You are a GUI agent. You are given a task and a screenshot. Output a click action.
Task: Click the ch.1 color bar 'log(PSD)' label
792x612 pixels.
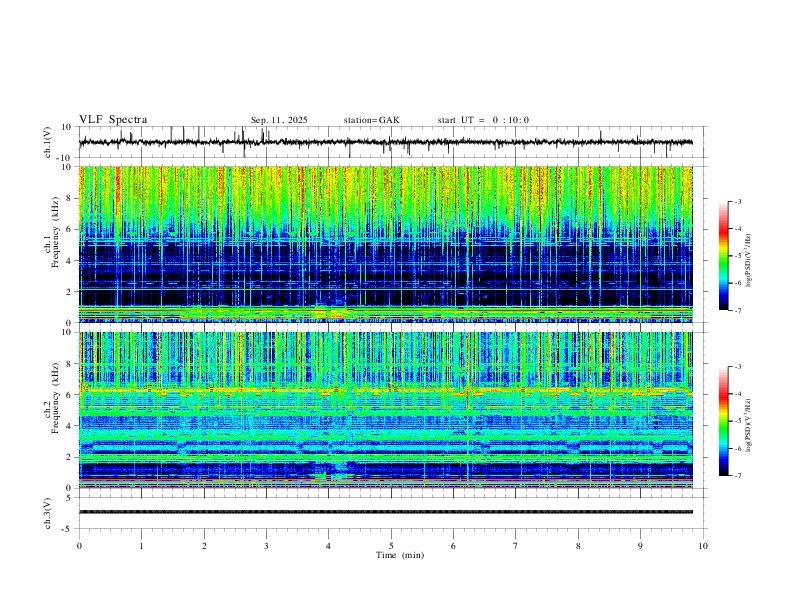point(749,261)
